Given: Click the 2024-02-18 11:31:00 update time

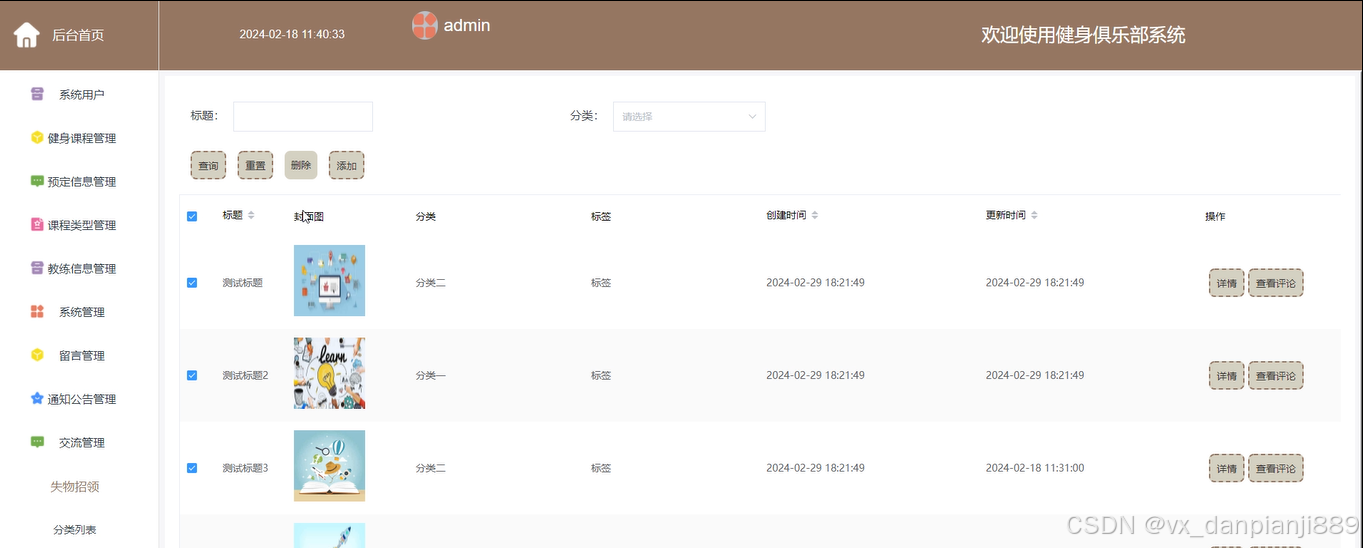Looking at the screenshot, I should click(x=1035, y=468).
